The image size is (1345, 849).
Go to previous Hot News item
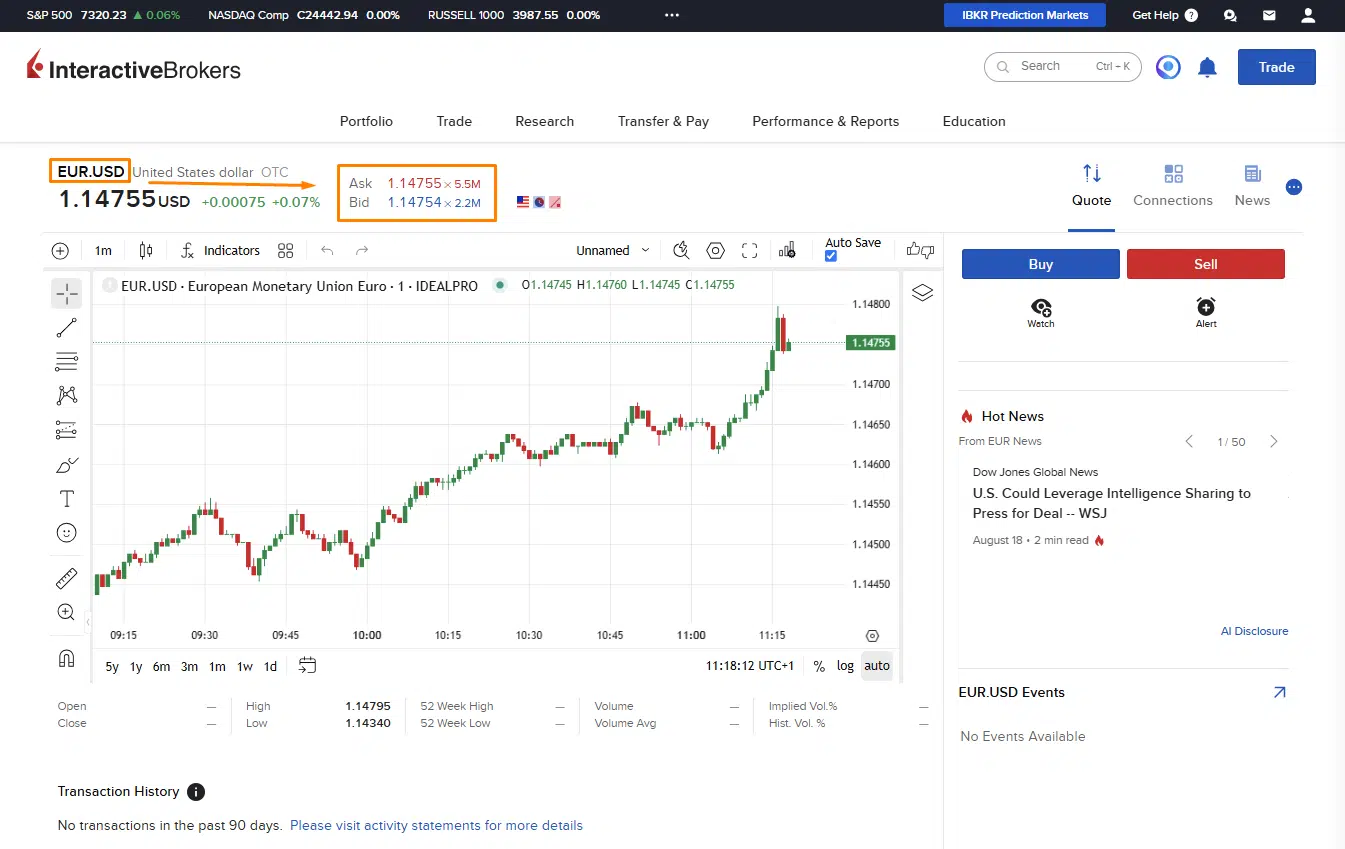(x=1189, y=441)
